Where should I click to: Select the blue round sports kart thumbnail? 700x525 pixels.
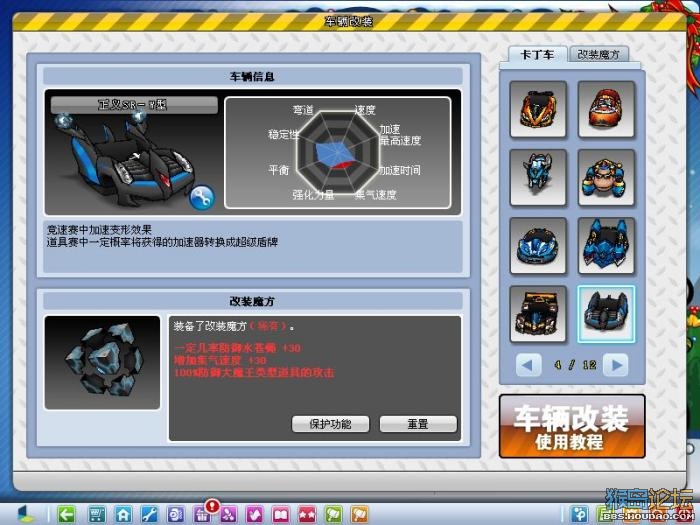click(x=538, y=246)
